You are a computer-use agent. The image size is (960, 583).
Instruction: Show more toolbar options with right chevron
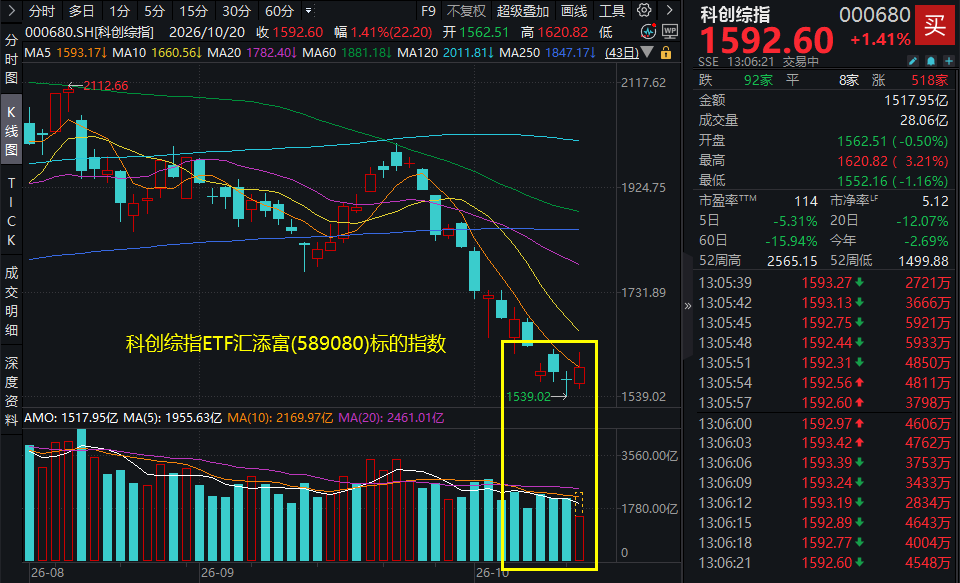[669, 10]
